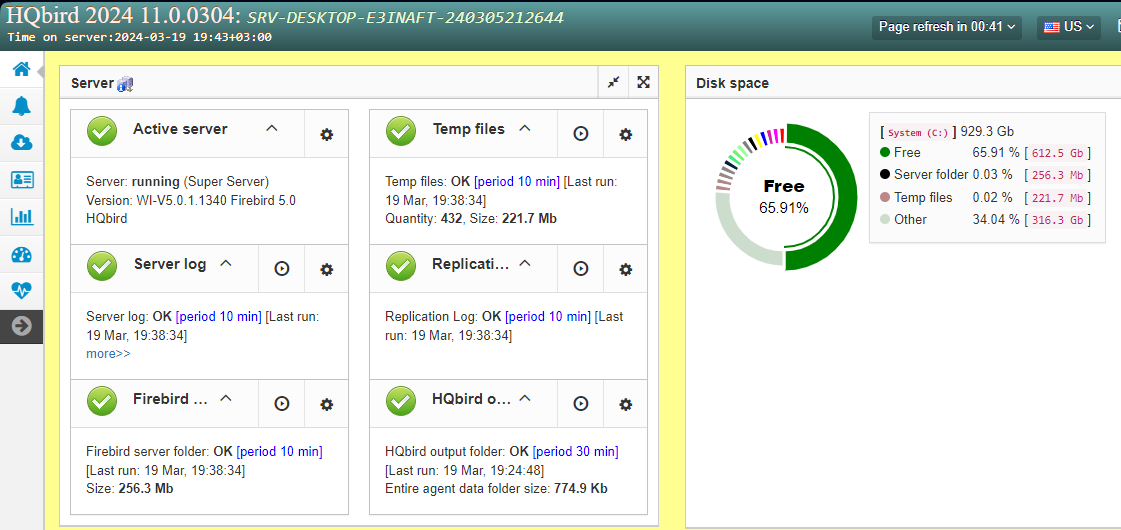
Task: Open the US language dropdown
Action: click(1069, 27)
